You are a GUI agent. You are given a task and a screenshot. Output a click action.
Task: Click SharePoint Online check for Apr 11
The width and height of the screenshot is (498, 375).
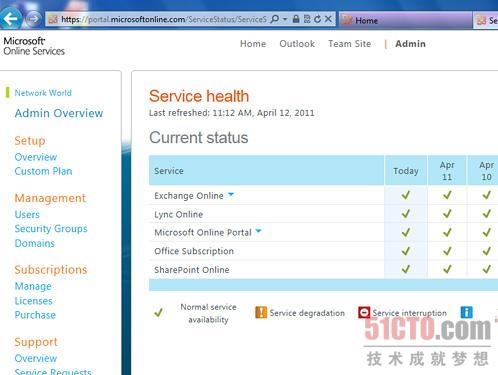447,269
